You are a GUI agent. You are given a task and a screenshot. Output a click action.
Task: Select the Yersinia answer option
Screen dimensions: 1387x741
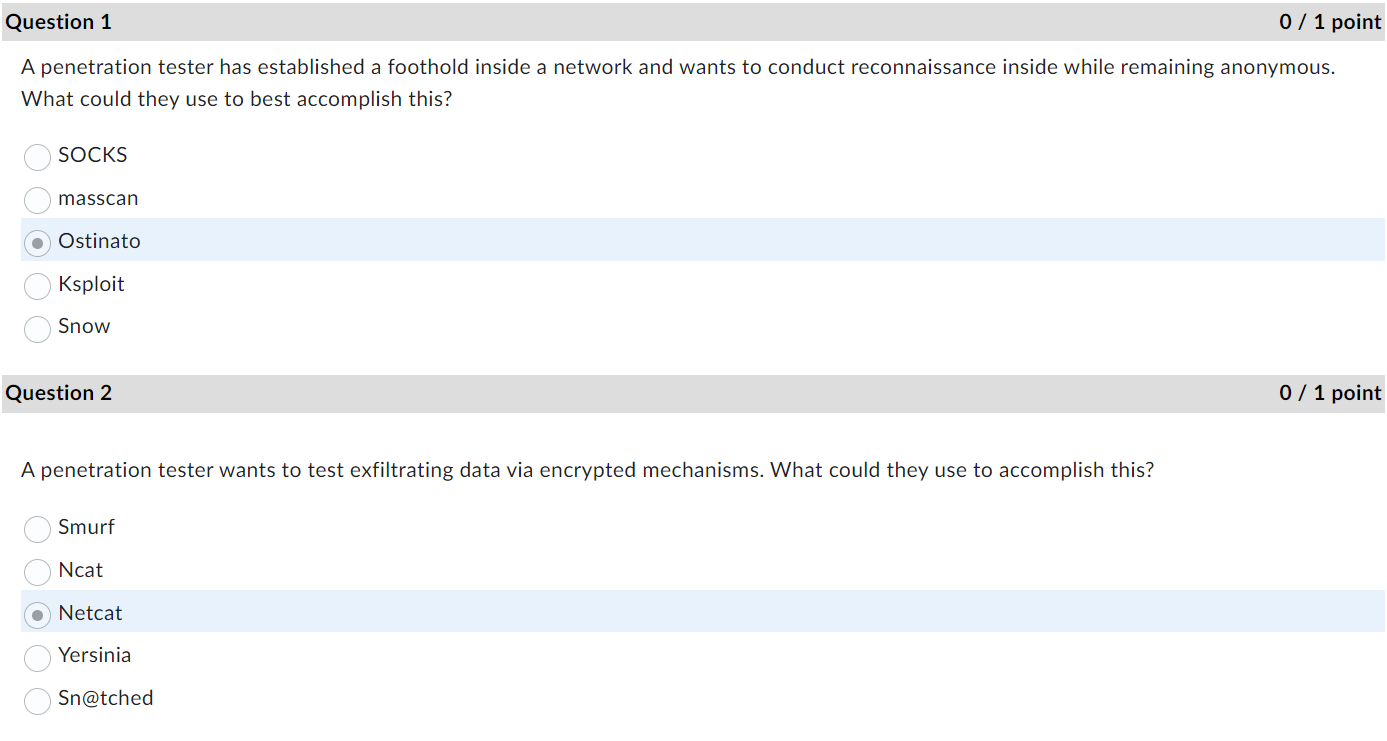click(37, 658)
